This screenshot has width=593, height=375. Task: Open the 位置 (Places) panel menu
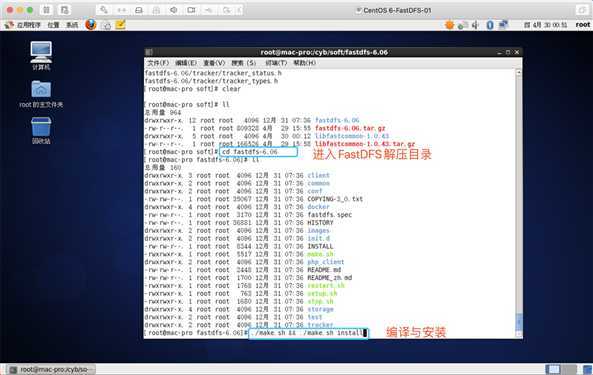(x=53, y=25)
